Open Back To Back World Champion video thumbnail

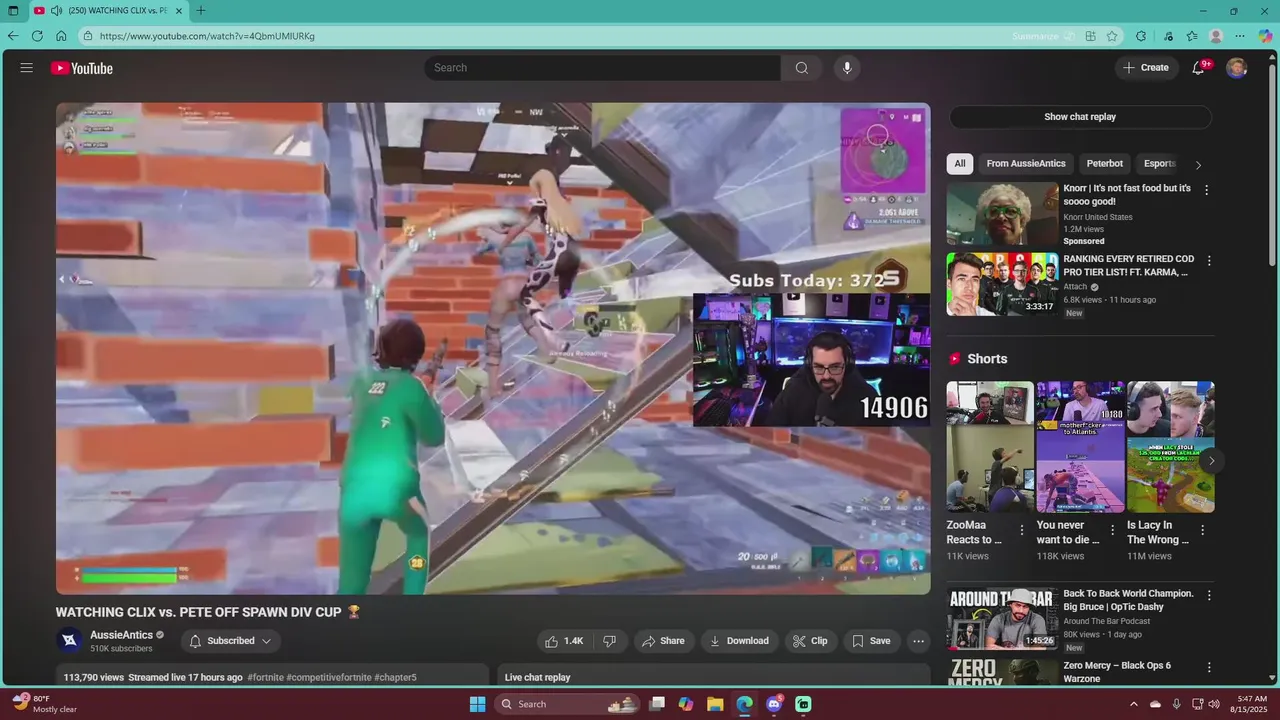(1002, 619)
